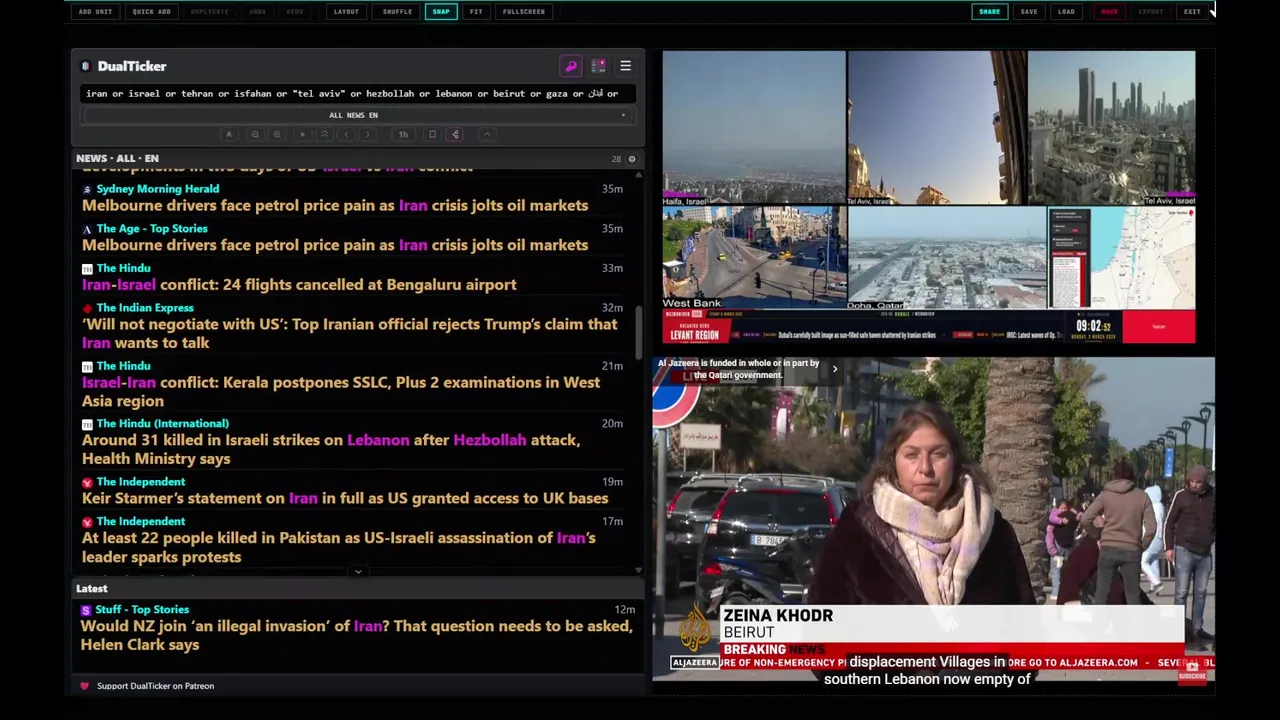The image size is (1280, 720).
Task: Collapse the ticker toolbar with up chevron
Action: pyautogui.click(x=487, y=134)
